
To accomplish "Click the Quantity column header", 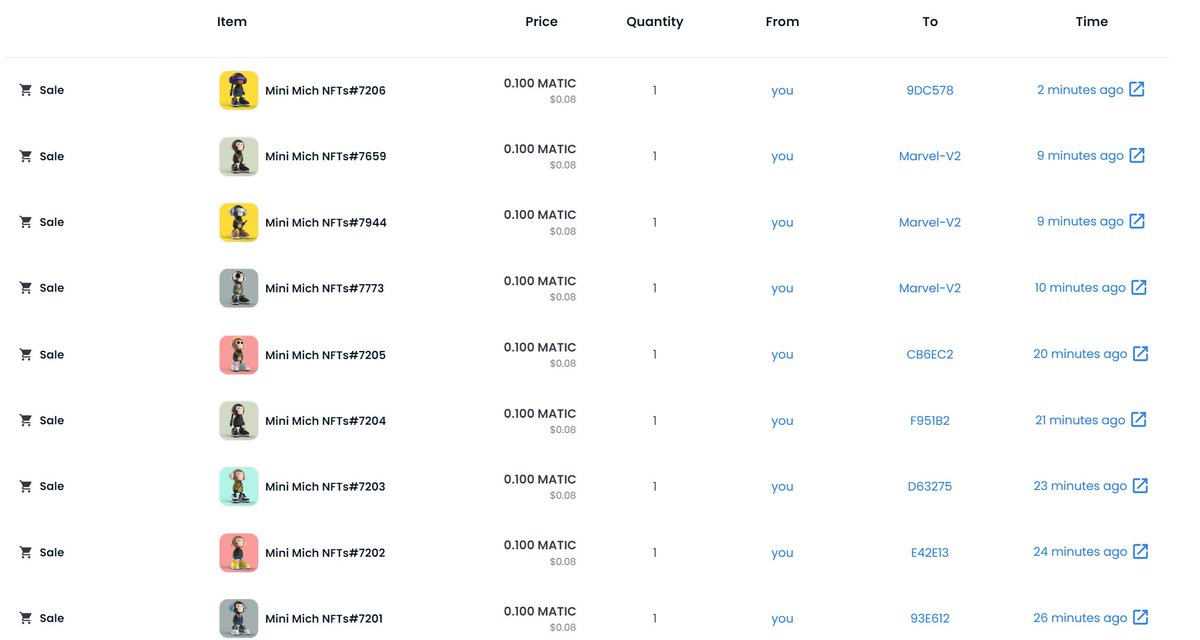I will tap(655, 22).
